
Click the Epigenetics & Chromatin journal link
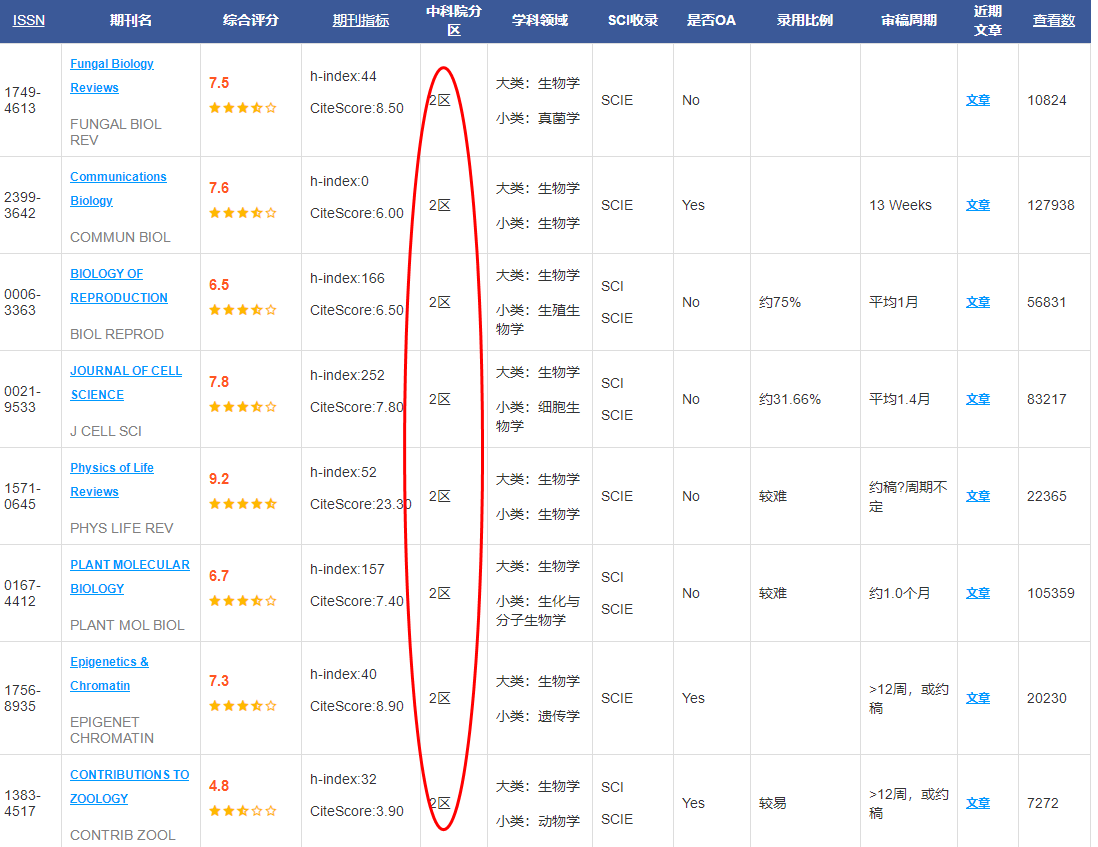(109, 662)
